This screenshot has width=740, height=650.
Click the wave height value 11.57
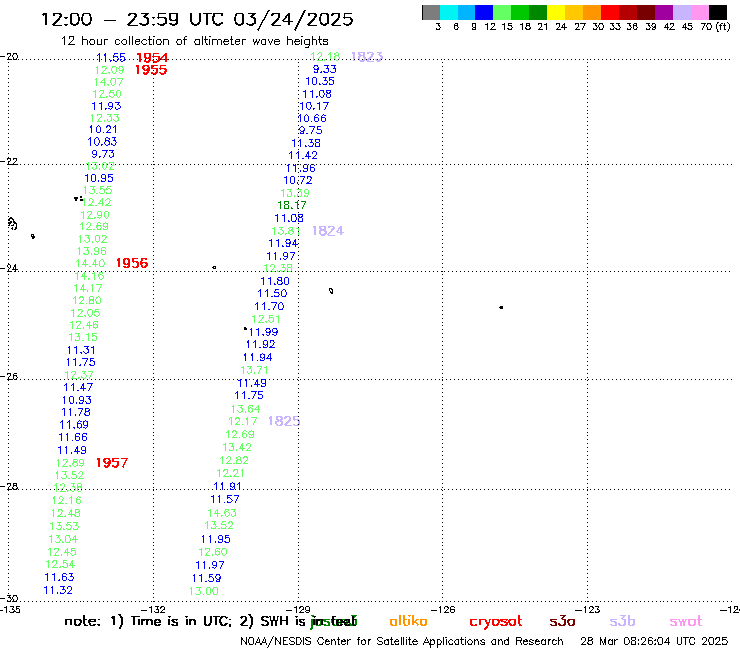click(x=225, y=499)
